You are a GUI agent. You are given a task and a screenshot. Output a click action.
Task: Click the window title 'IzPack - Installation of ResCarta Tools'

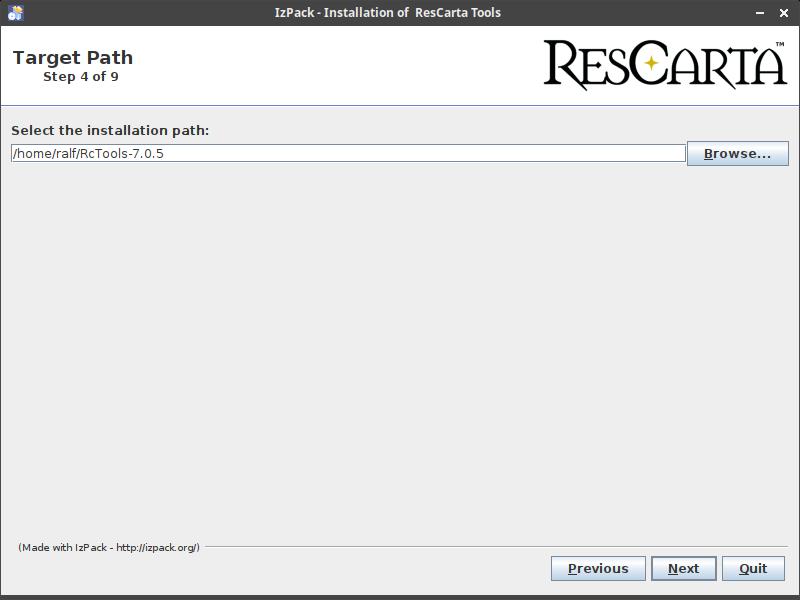click(388, 13)
